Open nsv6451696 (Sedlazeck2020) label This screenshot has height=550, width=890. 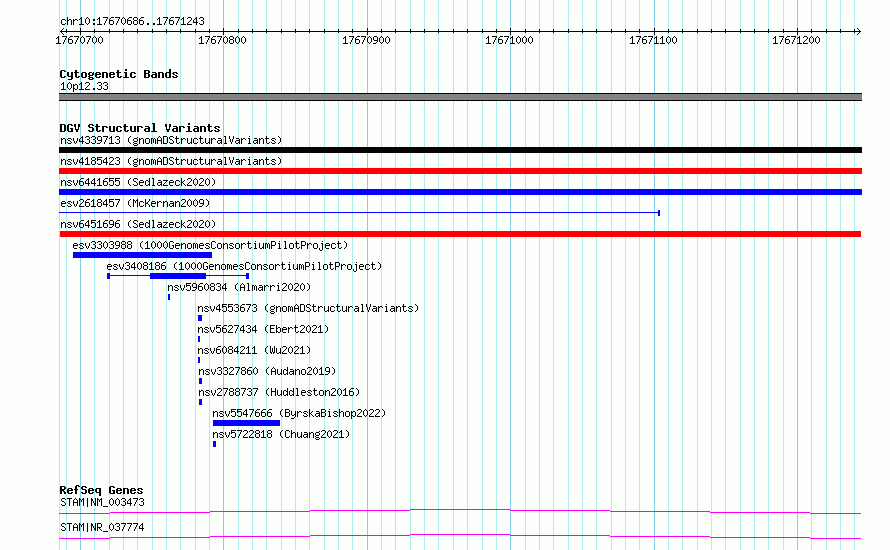pos(138,224)
